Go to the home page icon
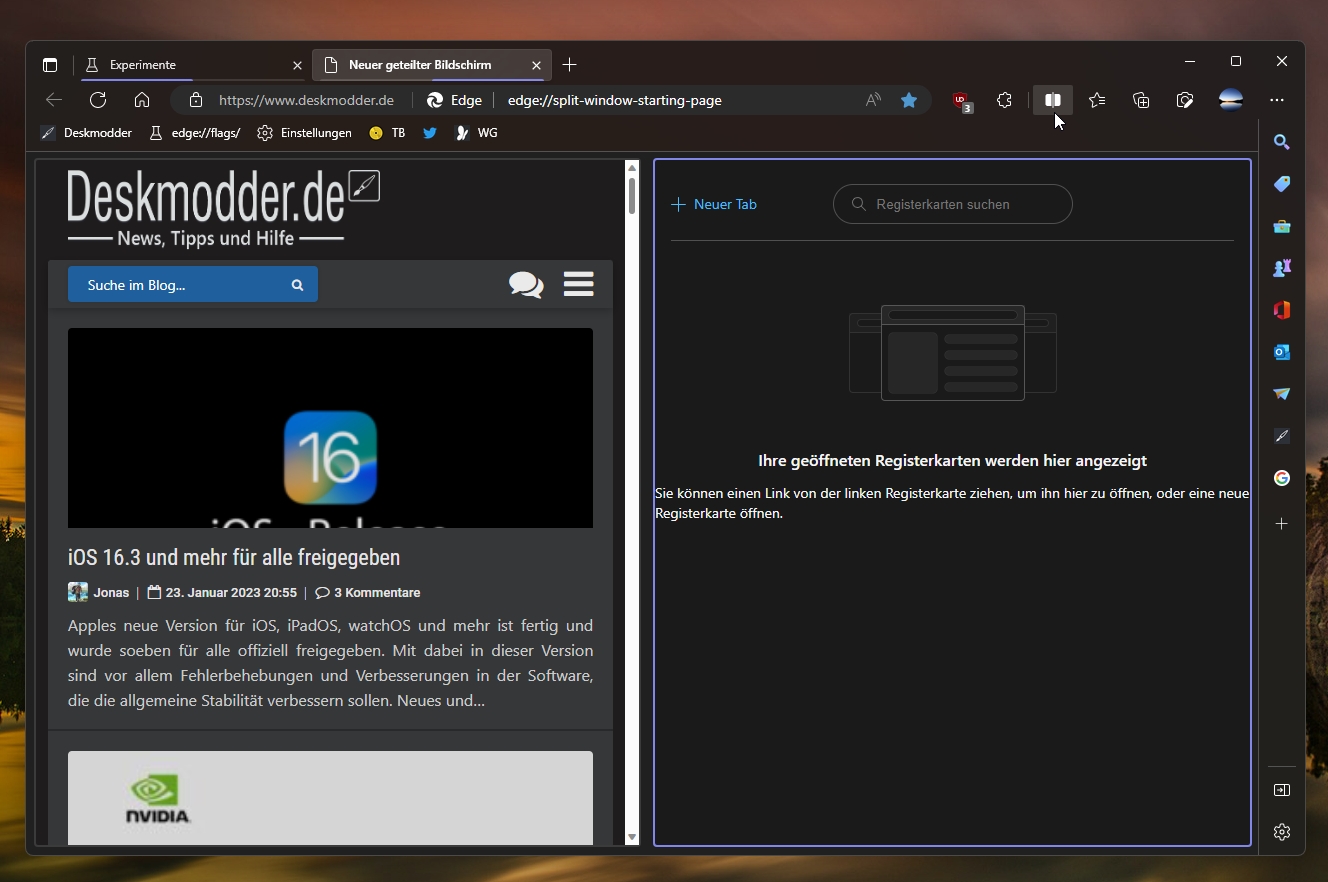 click(x=142, y=100)
